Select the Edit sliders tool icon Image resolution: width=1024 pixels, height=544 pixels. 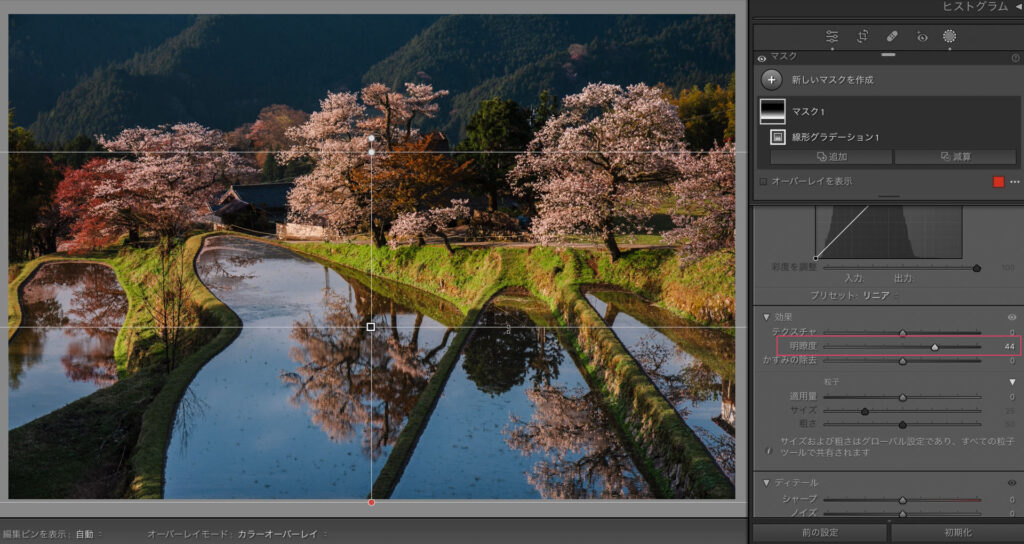tap(832, 36)
